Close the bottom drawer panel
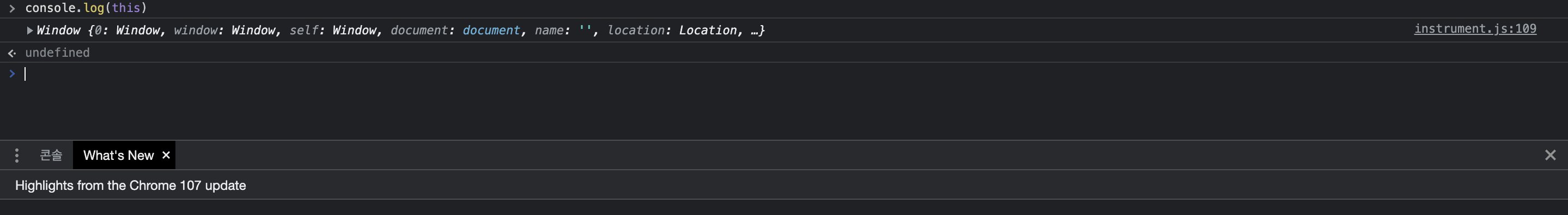Screen dimensions: 1568x215 (x=1551, y=156)
